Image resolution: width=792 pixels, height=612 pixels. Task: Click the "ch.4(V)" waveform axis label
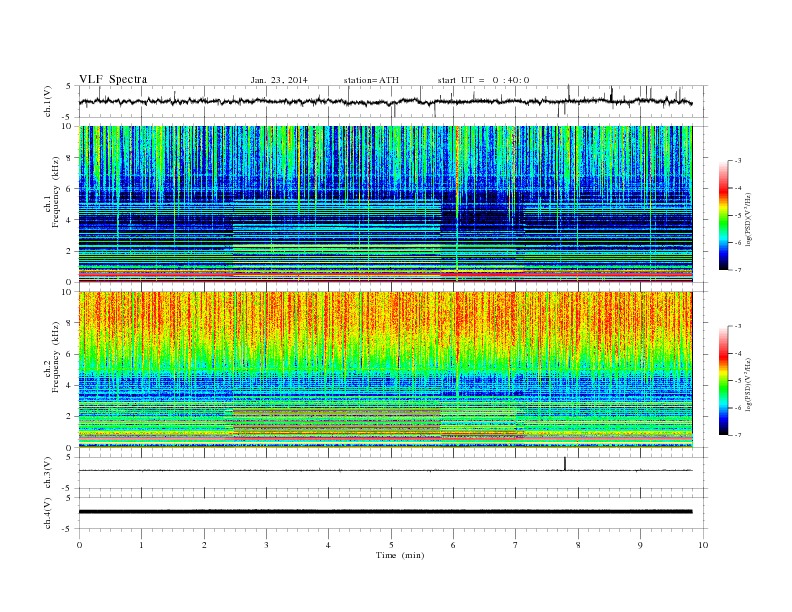click(x=48, y=513)
